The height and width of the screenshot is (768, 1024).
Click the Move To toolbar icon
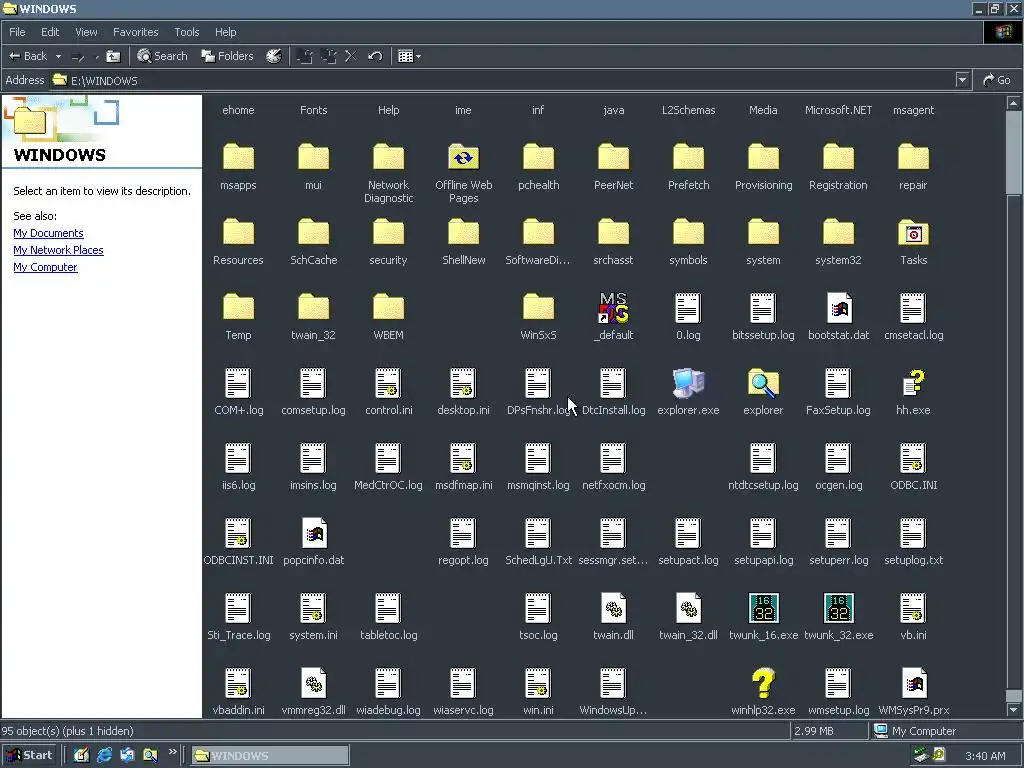304,56
